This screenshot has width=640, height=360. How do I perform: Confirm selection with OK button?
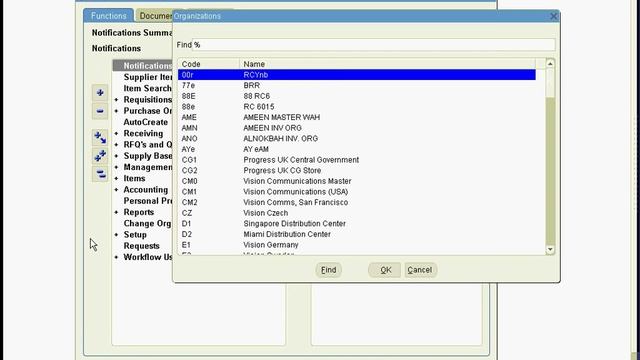click(x=384, y=270)
